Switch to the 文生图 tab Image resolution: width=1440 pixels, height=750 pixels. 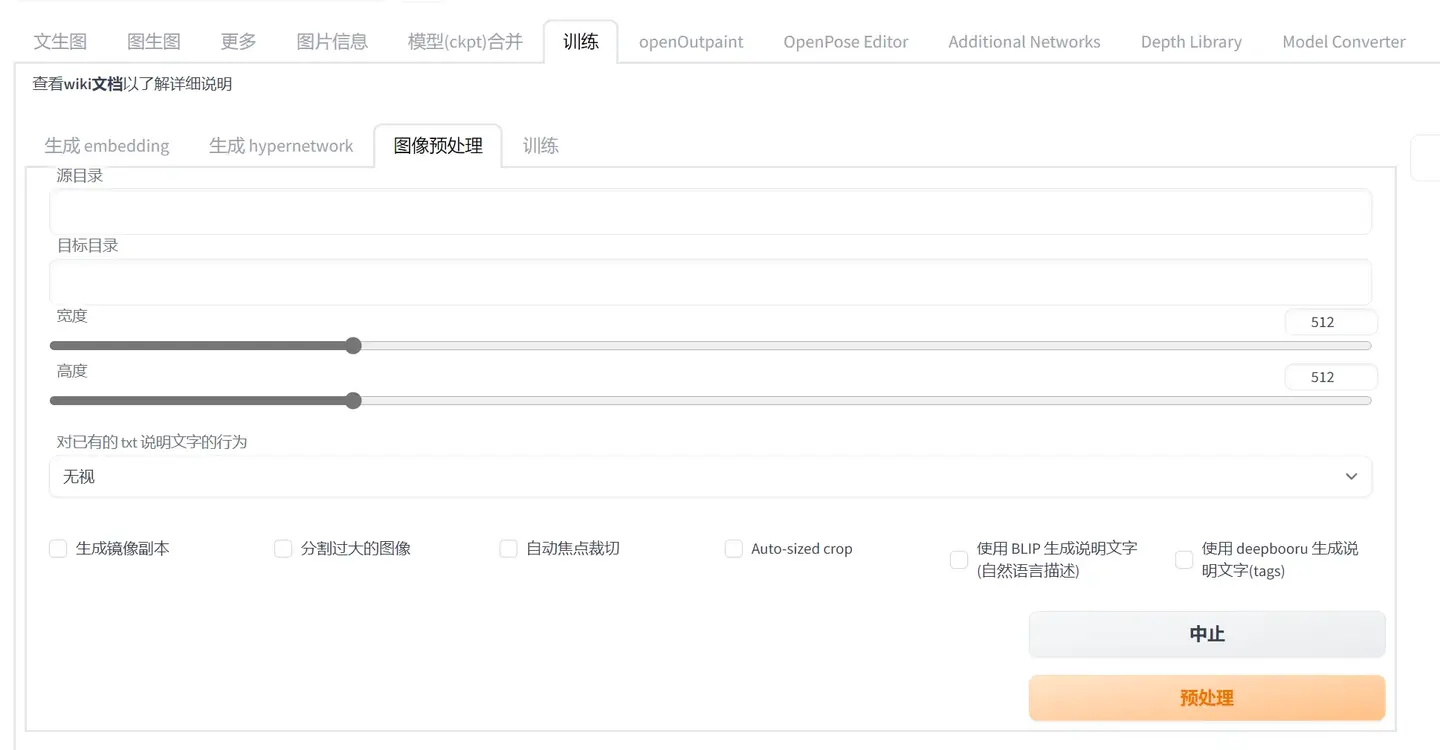point(60,42)
